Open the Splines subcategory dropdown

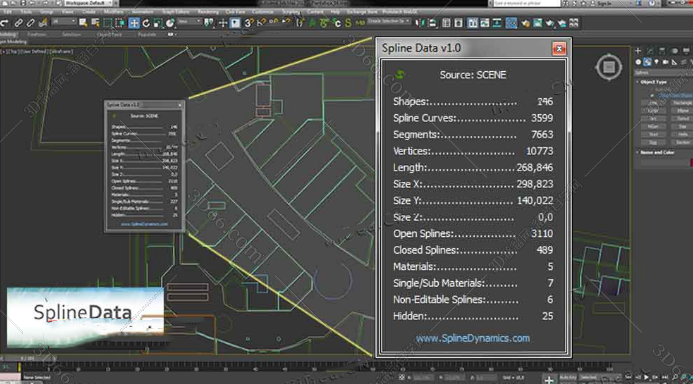663,72
